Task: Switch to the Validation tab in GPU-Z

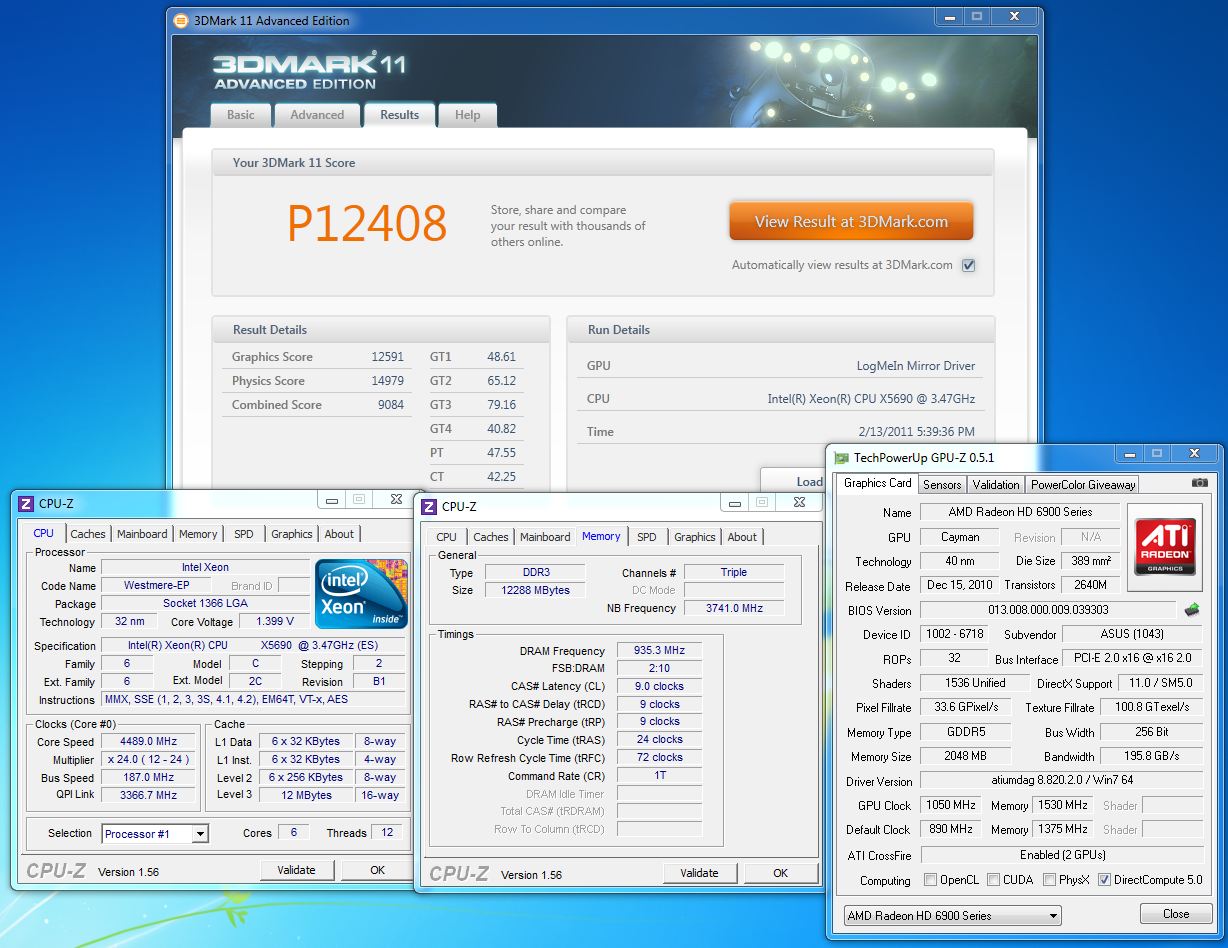Action: [x=996, y=484]
